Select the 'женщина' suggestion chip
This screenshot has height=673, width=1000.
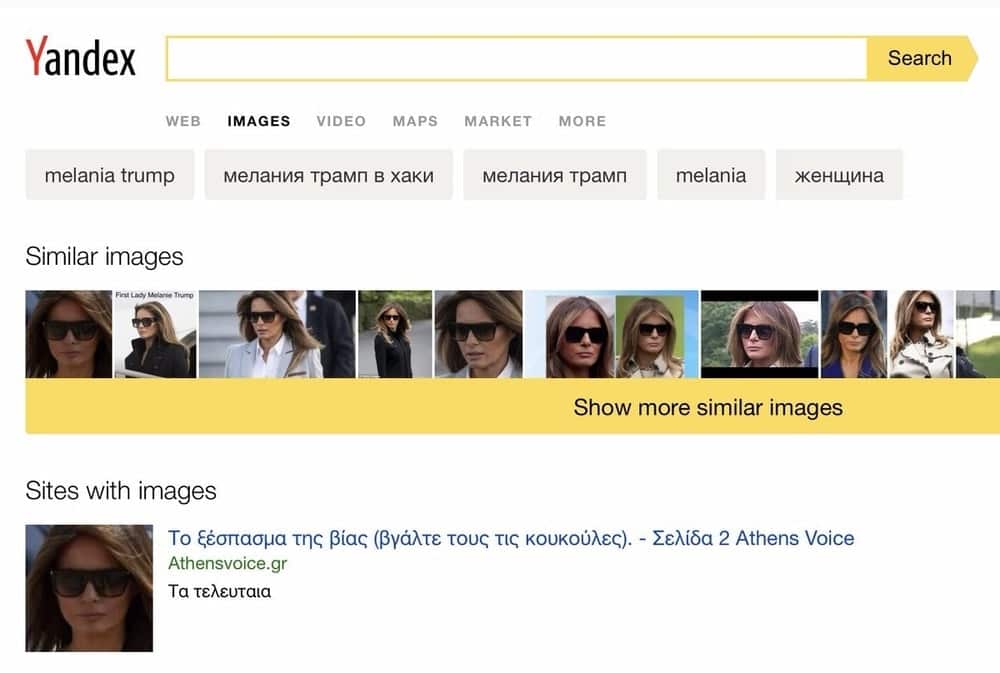[x=839, y=175]
